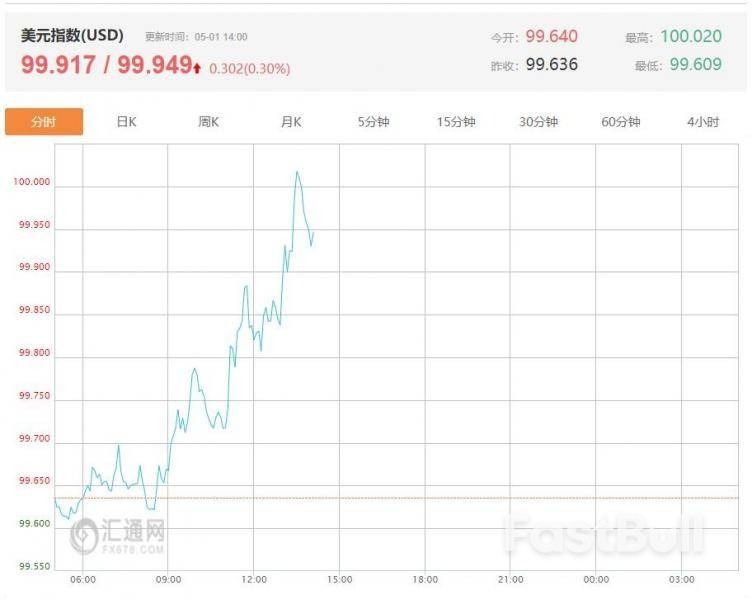752x600 pixels.
Task: Click the 美元指数(USD) title
Action: click(x=72, y=35)
